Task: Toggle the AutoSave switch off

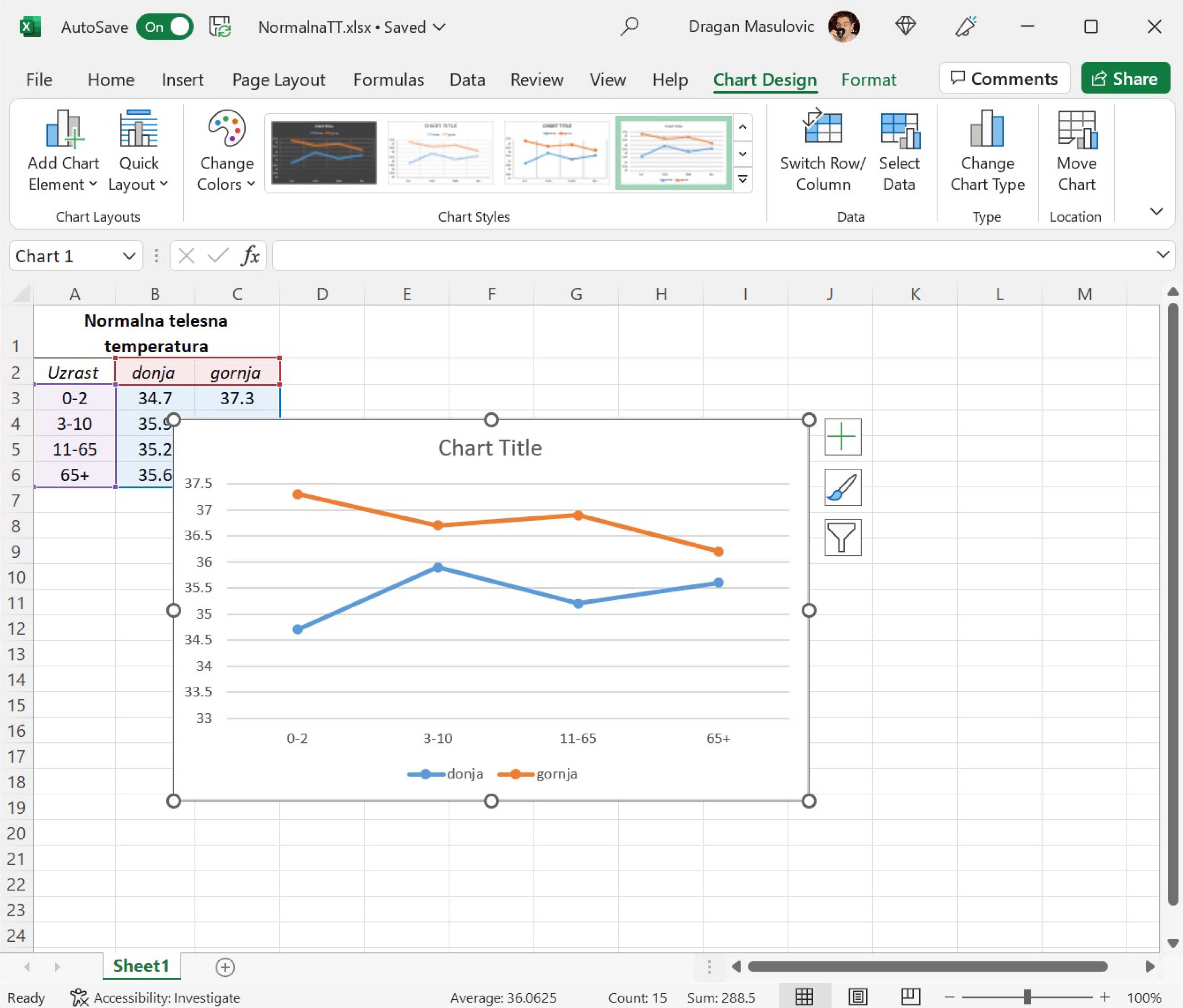Action: click(165, 27)
